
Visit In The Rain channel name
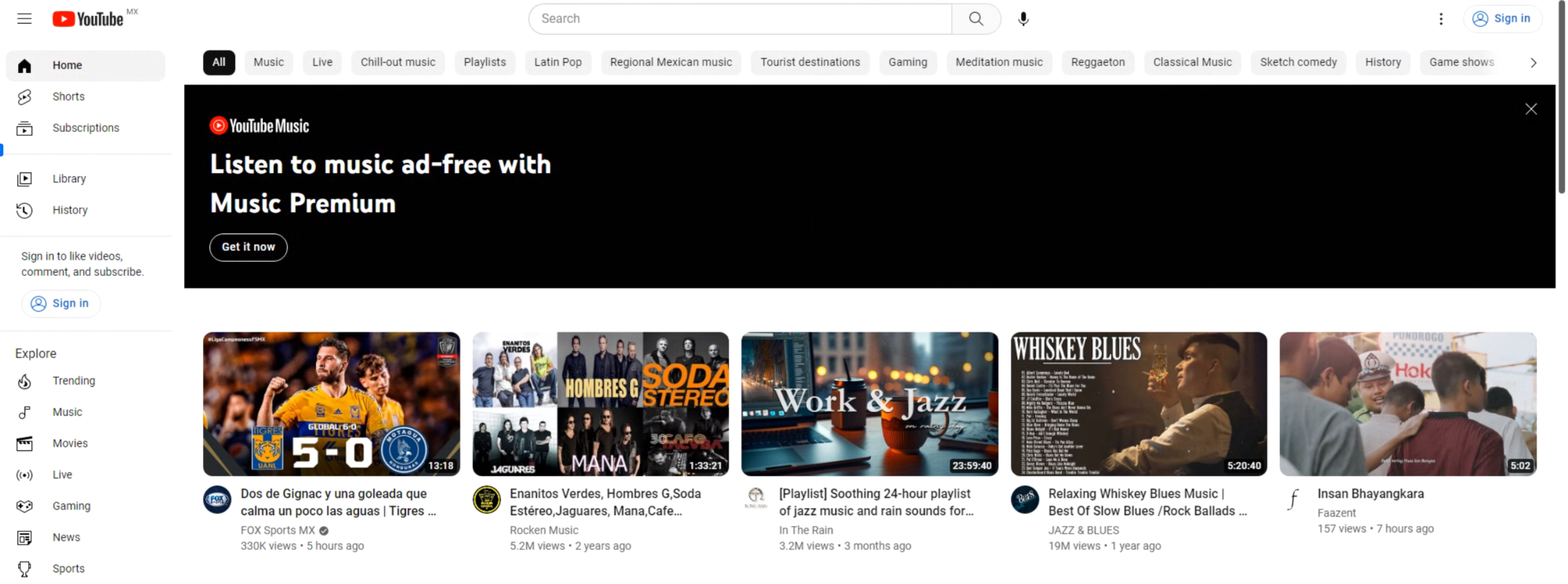[x=806, y=530]
